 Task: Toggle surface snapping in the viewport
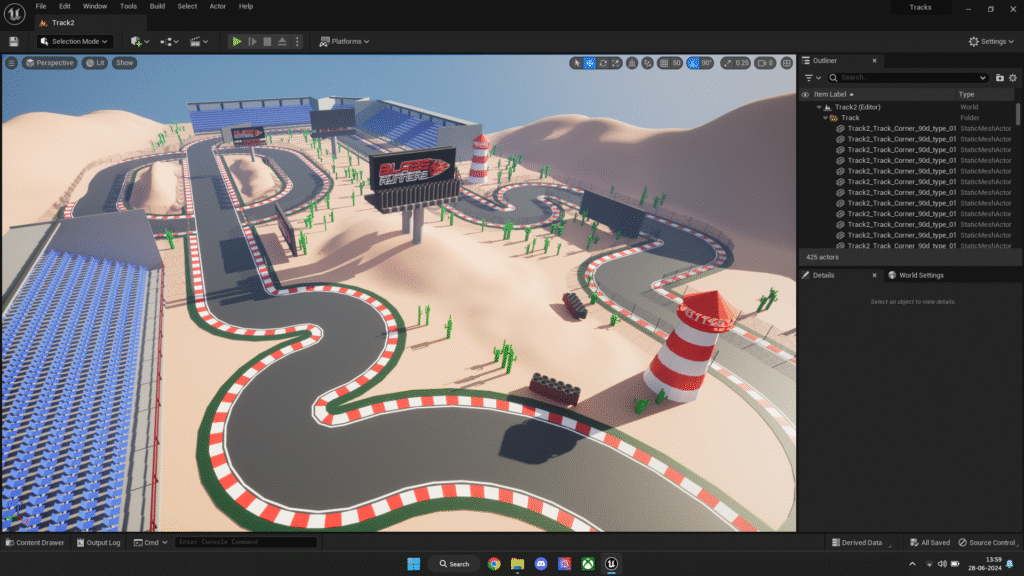click(647, 63)
